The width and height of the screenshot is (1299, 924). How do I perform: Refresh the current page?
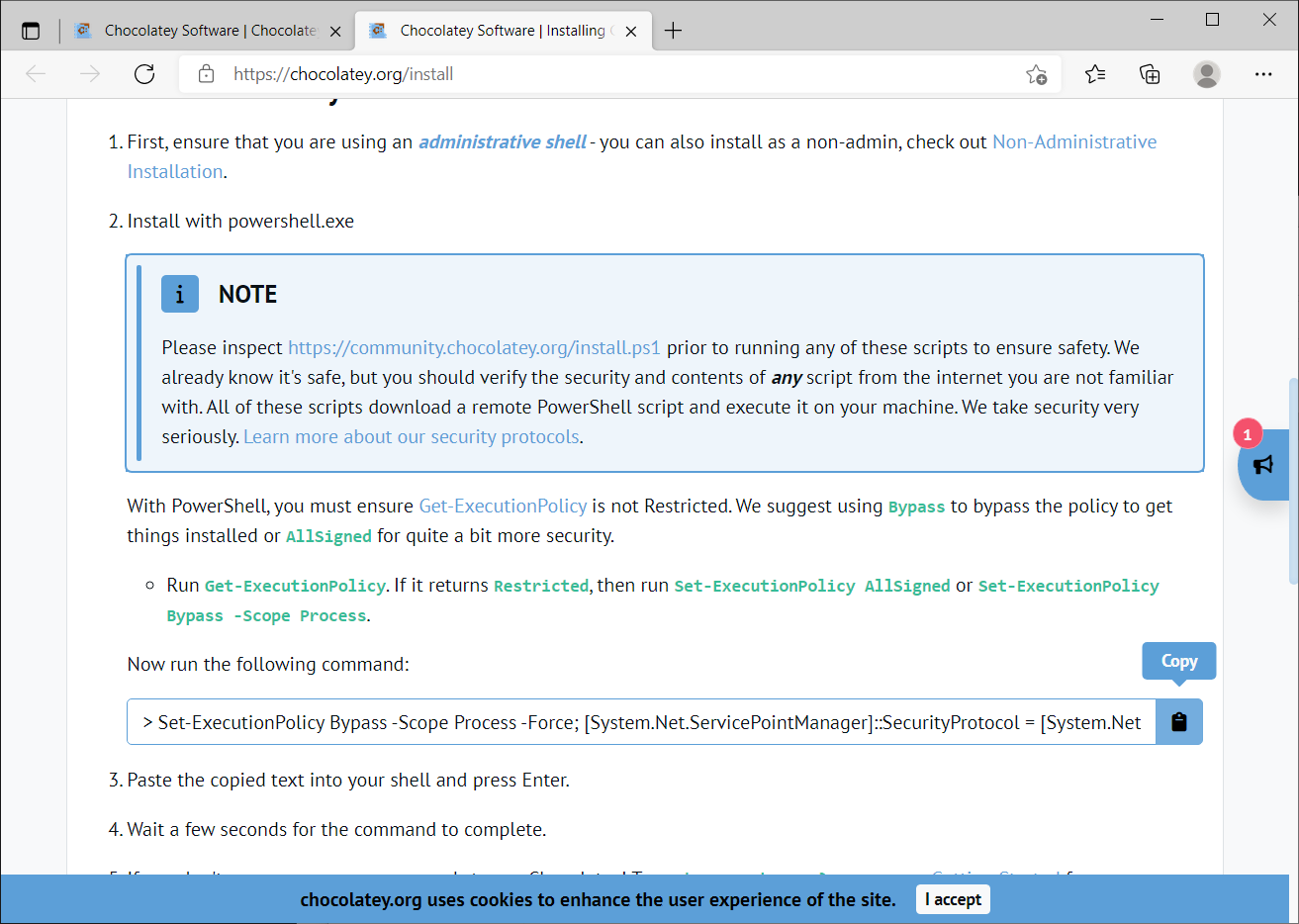pyautogui.click(x=144, y=74)
